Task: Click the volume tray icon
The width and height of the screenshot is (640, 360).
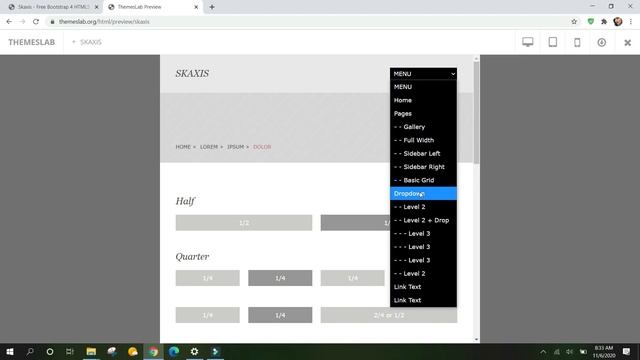Action: 569,351
